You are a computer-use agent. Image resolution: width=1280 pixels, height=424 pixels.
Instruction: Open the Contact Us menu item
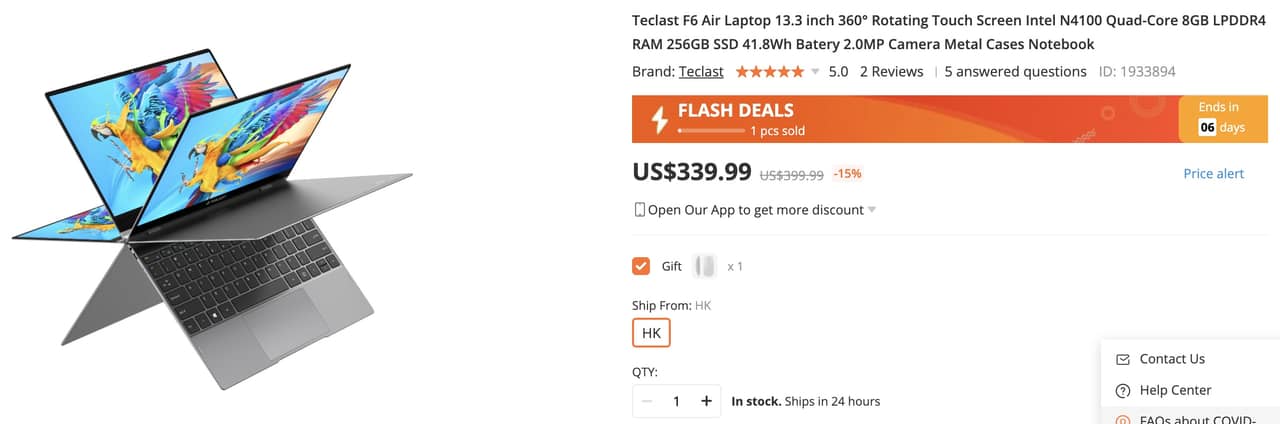tap(1172, 359)
